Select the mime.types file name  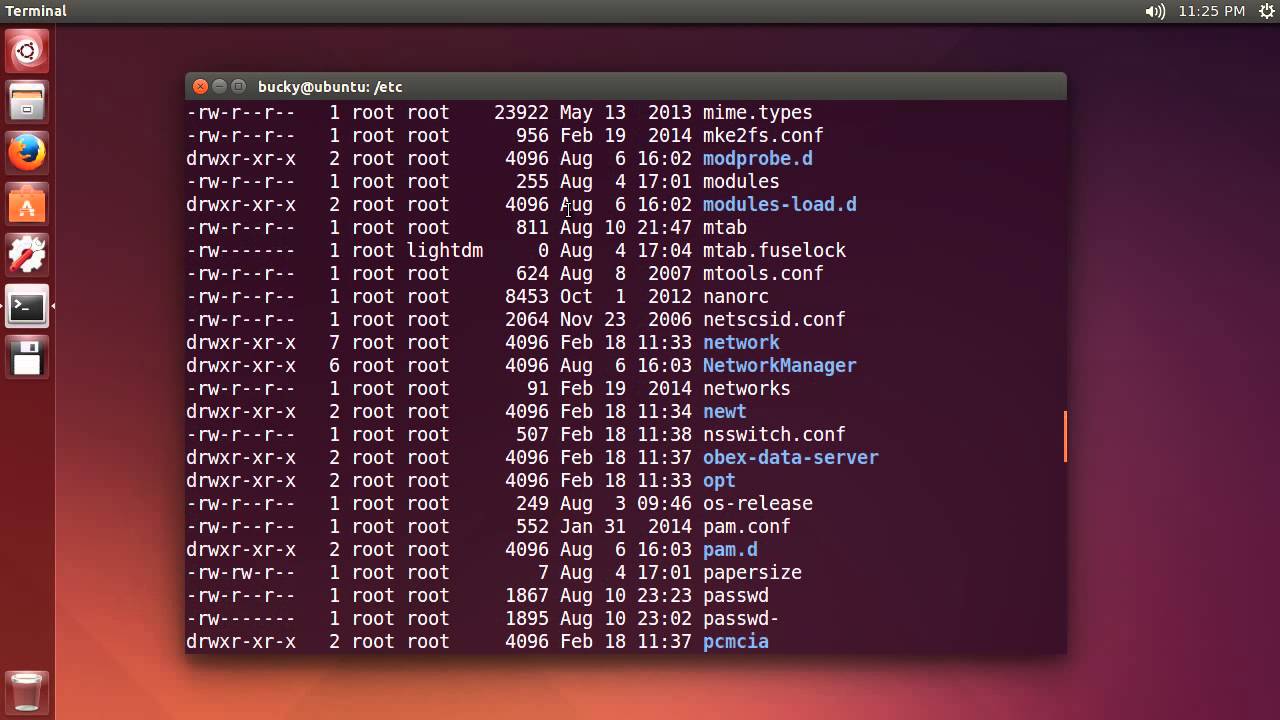[757, 112]
